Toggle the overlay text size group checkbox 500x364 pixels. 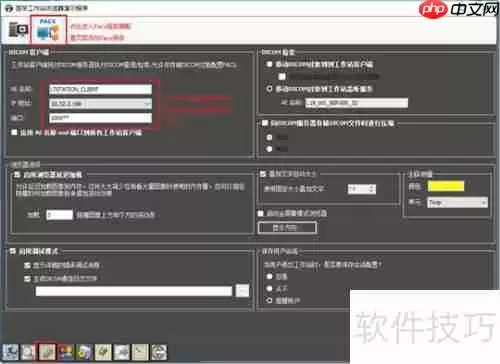point(263,174)
